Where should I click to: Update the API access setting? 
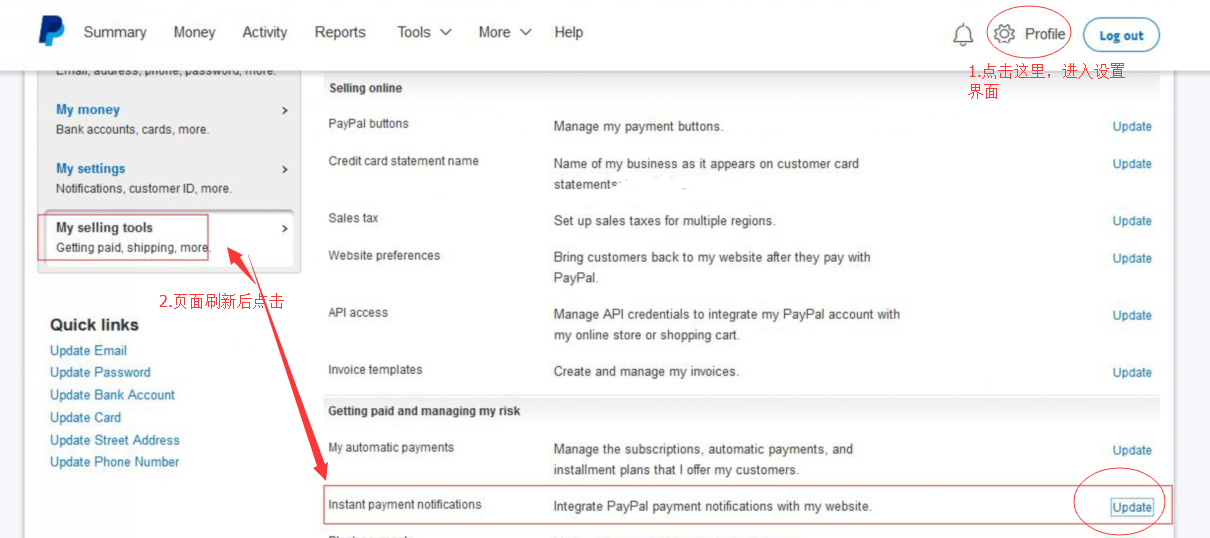click(1132, 315)
